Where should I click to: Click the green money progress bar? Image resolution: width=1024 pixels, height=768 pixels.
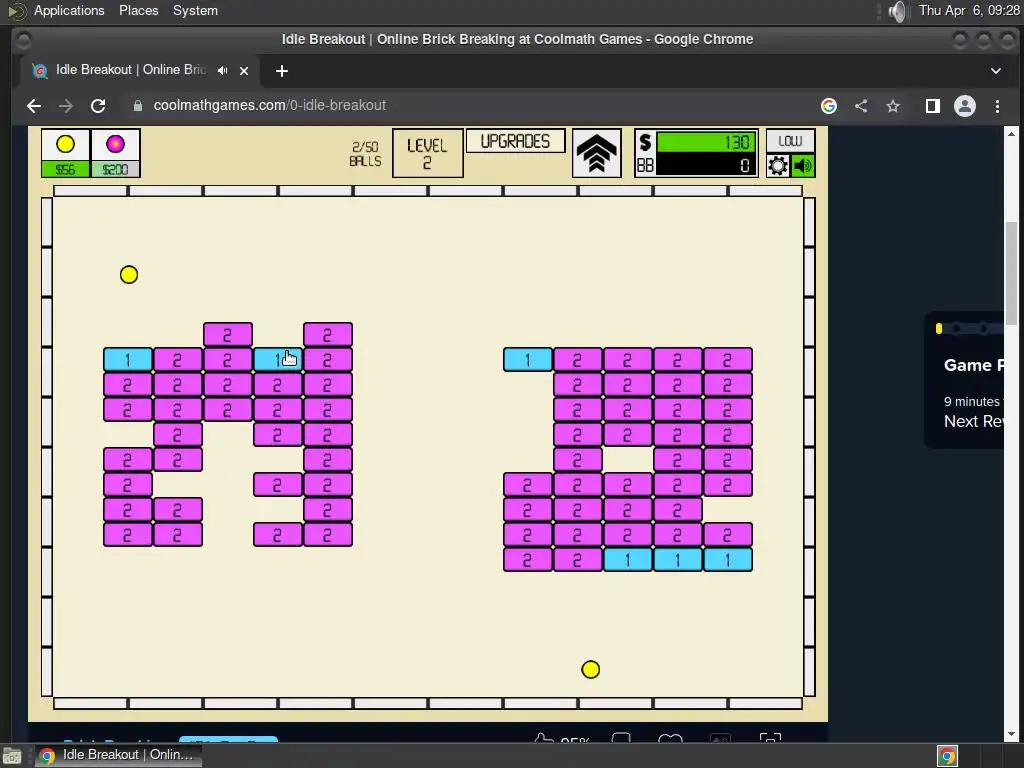(707, 142)
